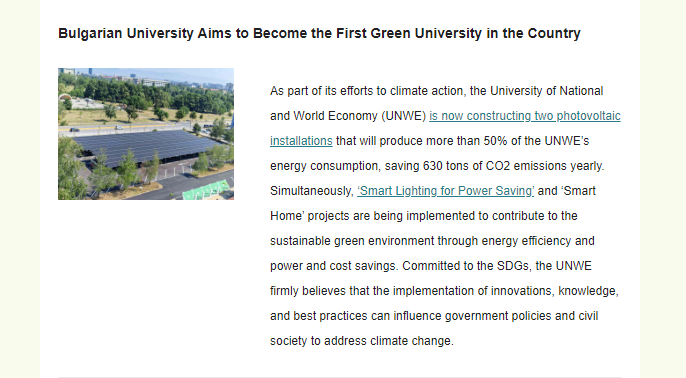Click the Bulgarian University article headline
This screenshot has width=686, height=378.
point(319,33)
